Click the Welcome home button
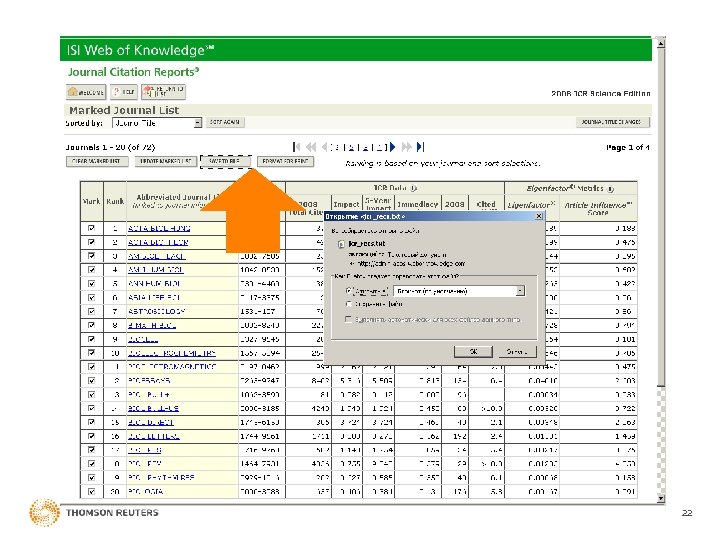Viewport: 720px width, 540px height. coord(86,92)
